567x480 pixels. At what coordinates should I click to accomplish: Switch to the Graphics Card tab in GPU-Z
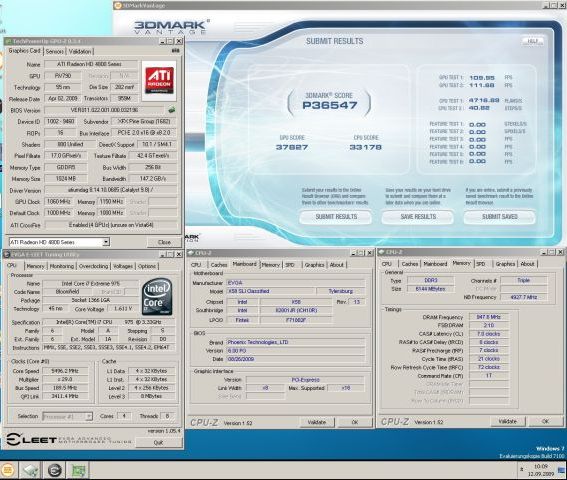click(x=24, y=51)
